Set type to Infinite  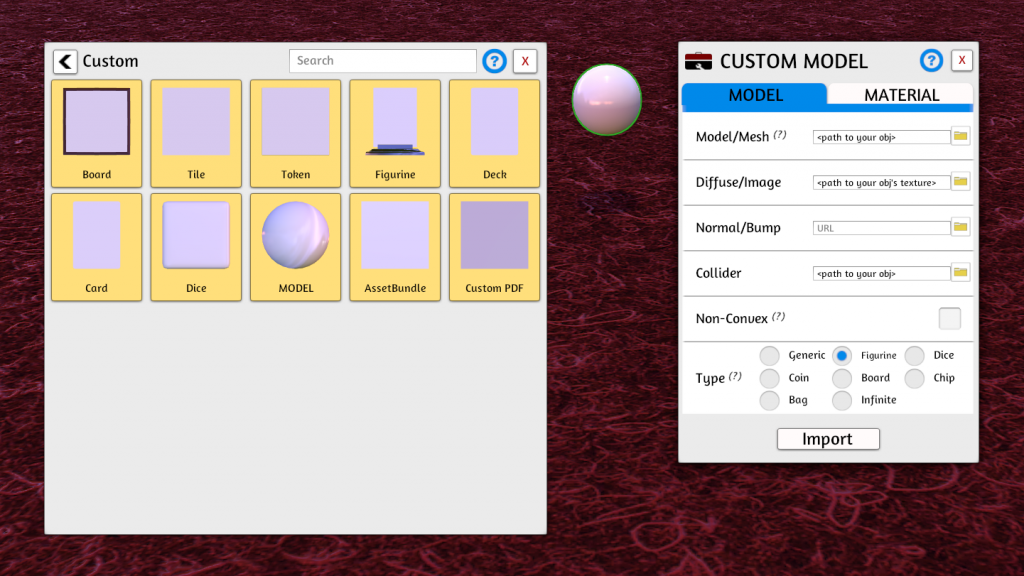pos(842,400)
